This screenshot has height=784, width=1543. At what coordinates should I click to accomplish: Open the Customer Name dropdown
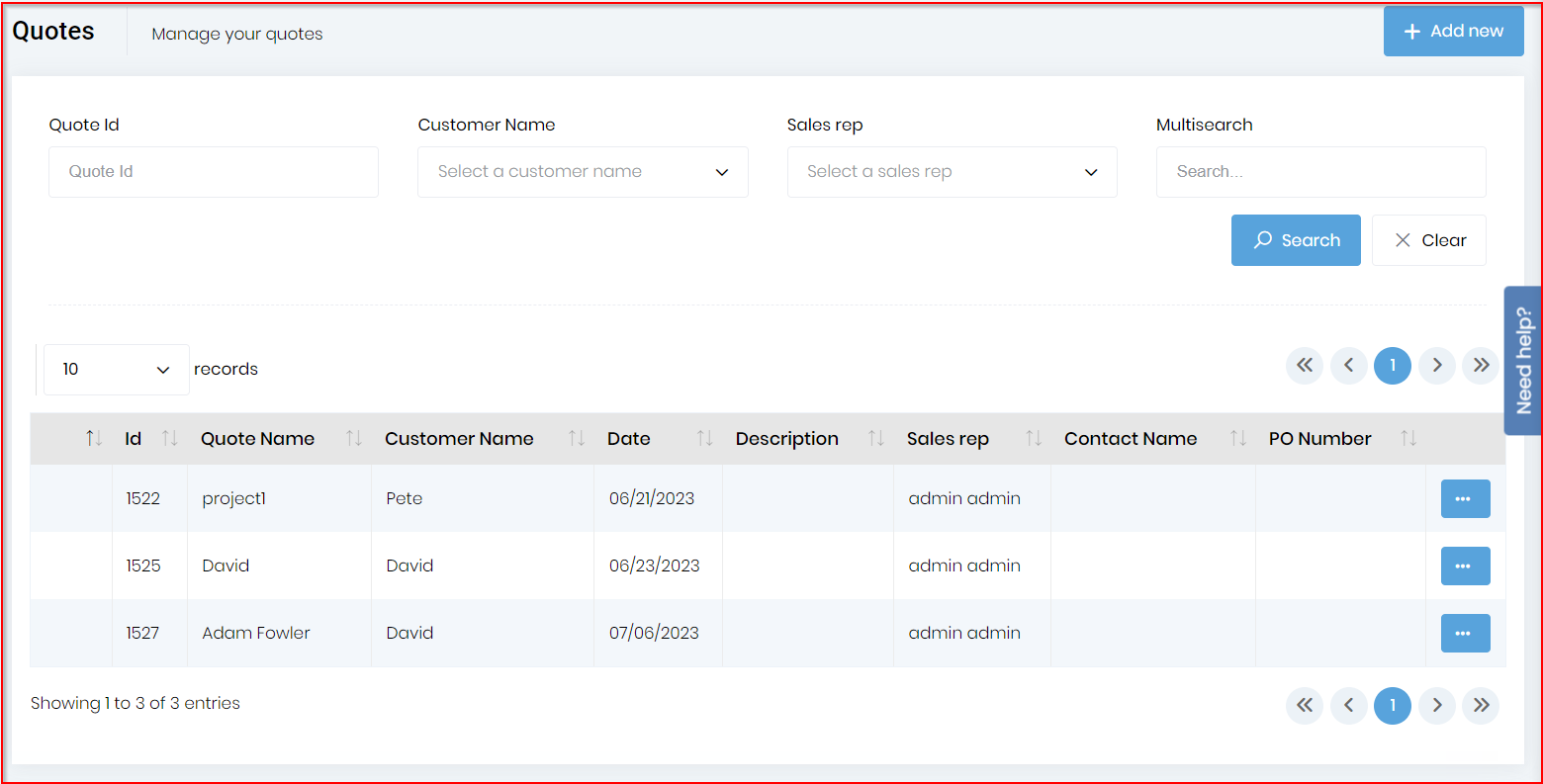583,172
